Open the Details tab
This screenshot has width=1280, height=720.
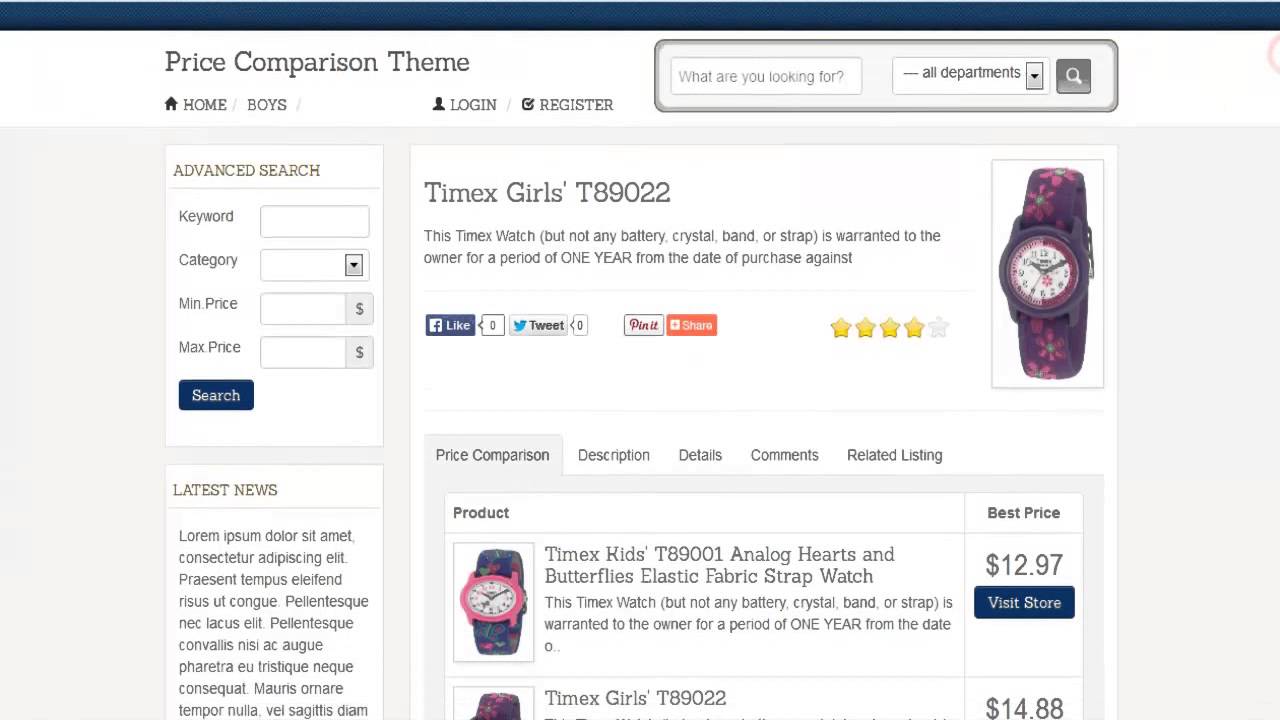tap(700, 455)
